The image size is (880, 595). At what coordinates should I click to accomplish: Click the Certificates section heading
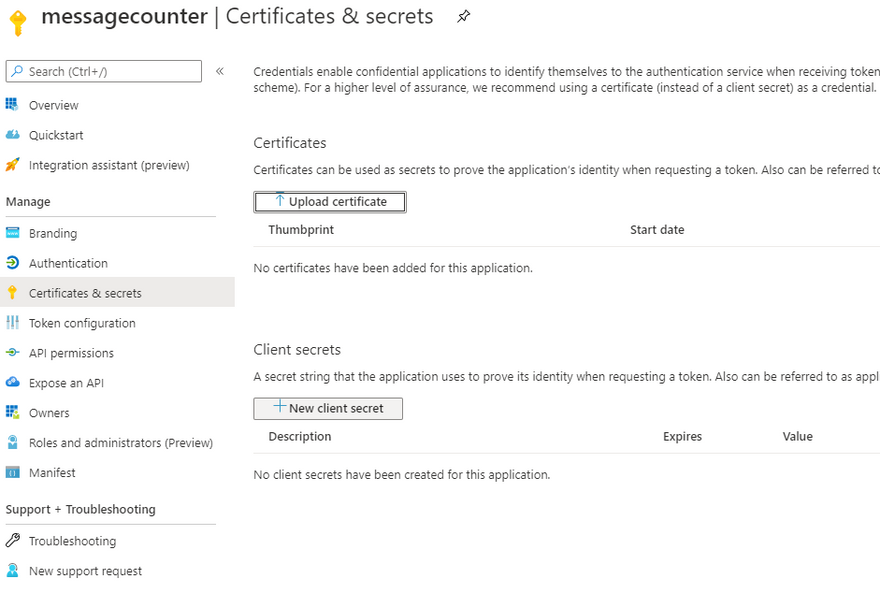290,143
